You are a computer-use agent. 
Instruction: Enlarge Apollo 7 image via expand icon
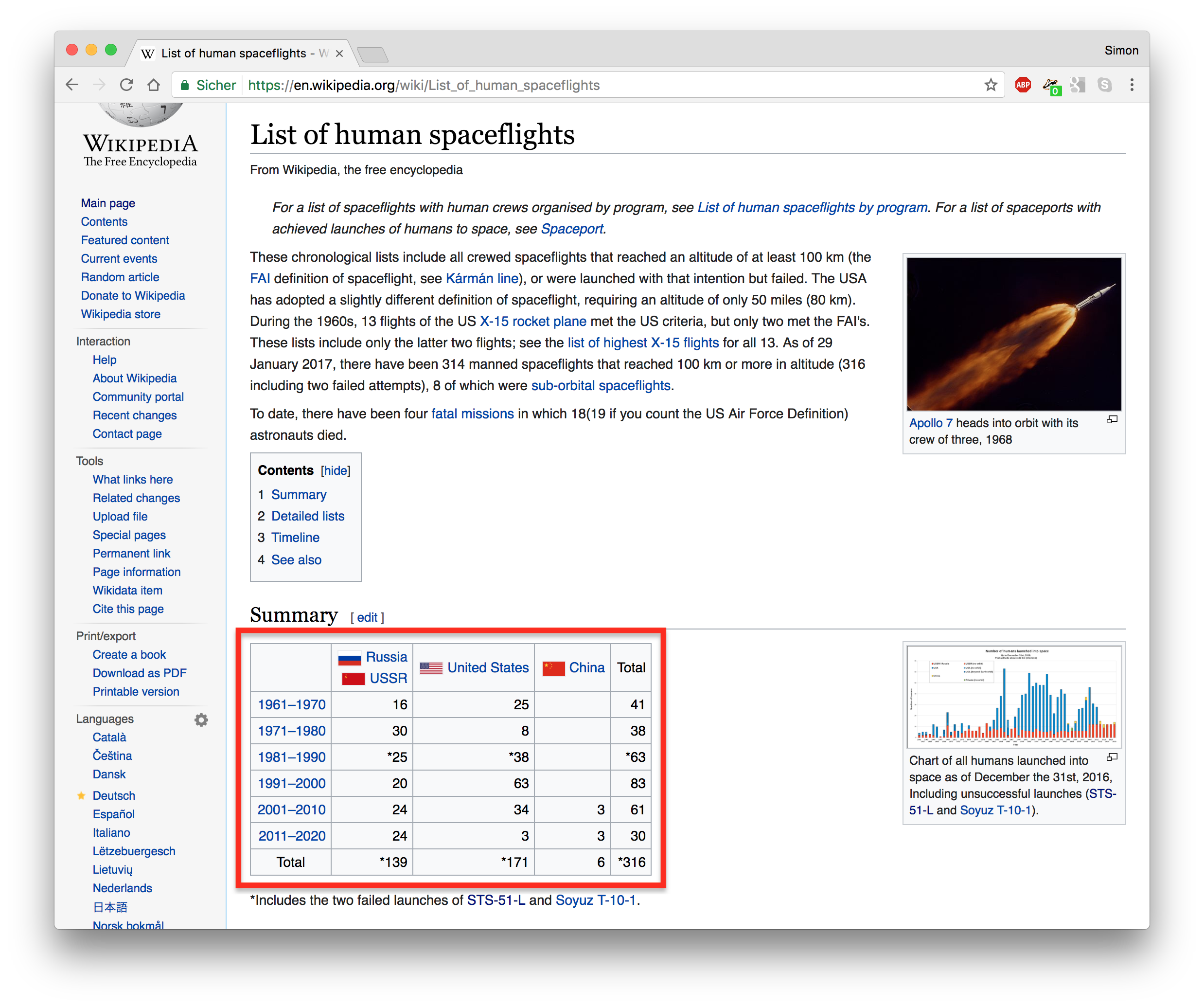pos(1112,420)
